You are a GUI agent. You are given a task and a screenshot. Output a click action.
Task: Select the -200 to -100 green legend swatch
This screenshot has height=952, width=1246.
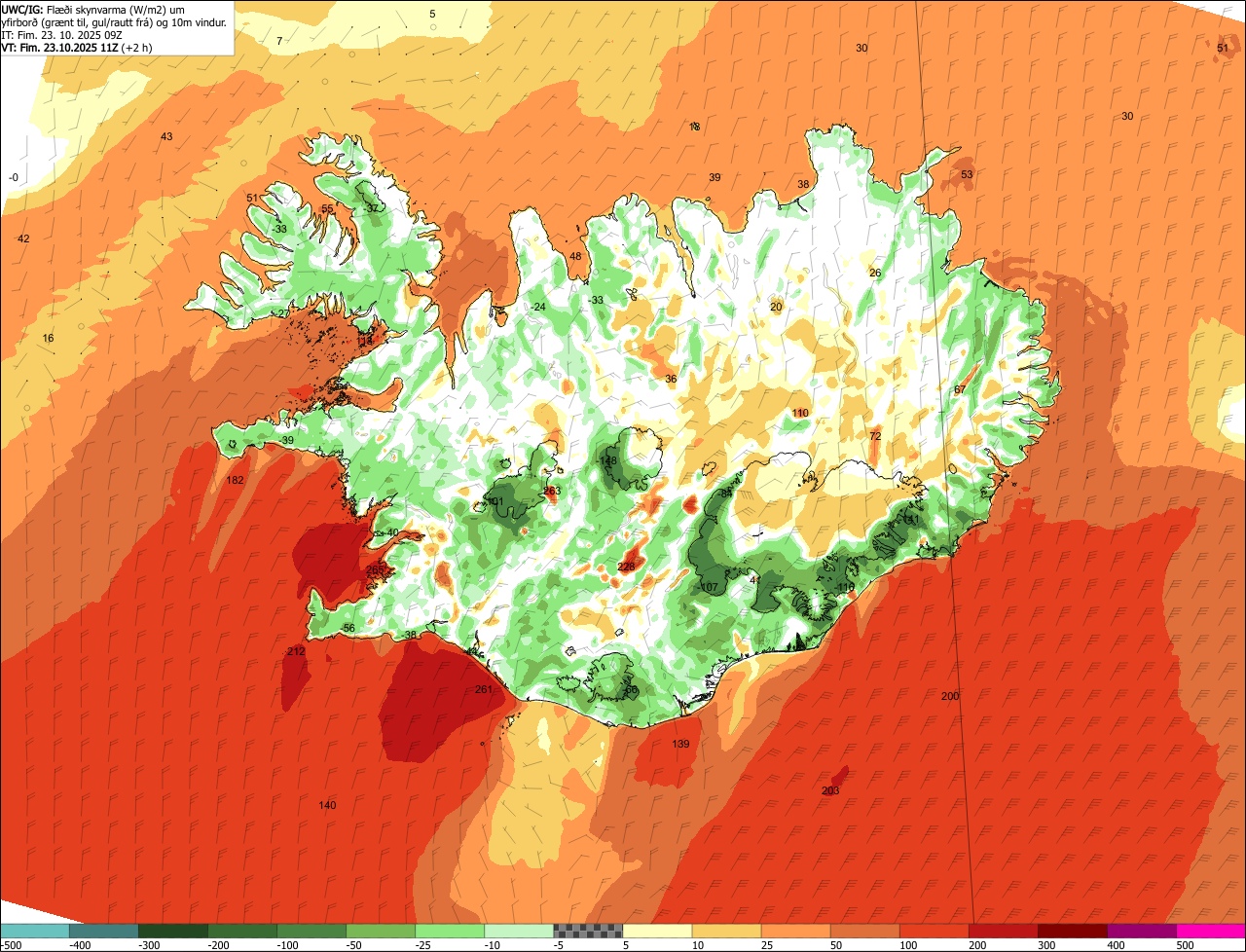point(241,931)
